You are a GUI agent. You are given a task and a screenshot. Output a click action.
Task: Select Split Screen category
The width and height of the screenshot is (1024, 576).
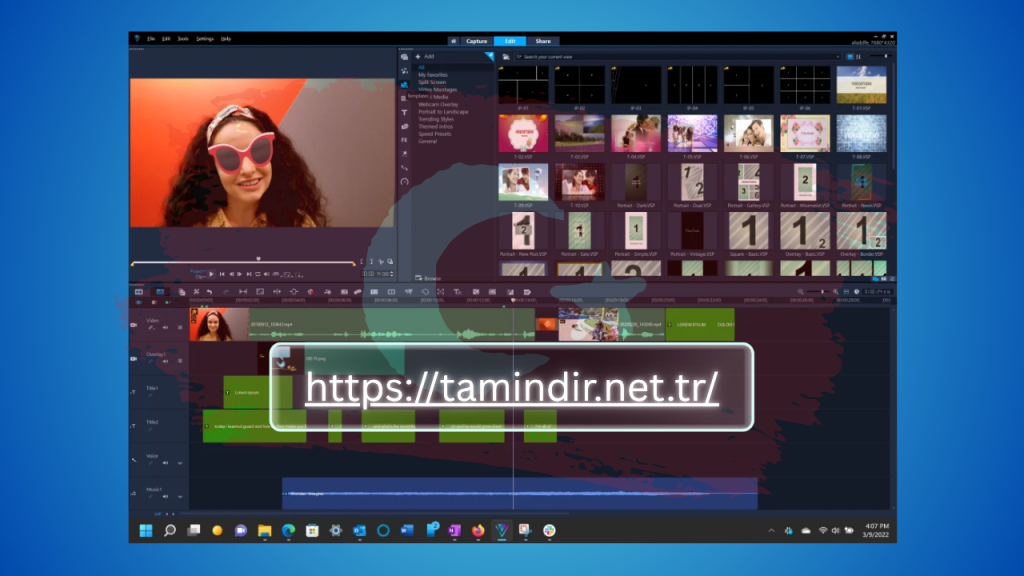tap(432, 82)
